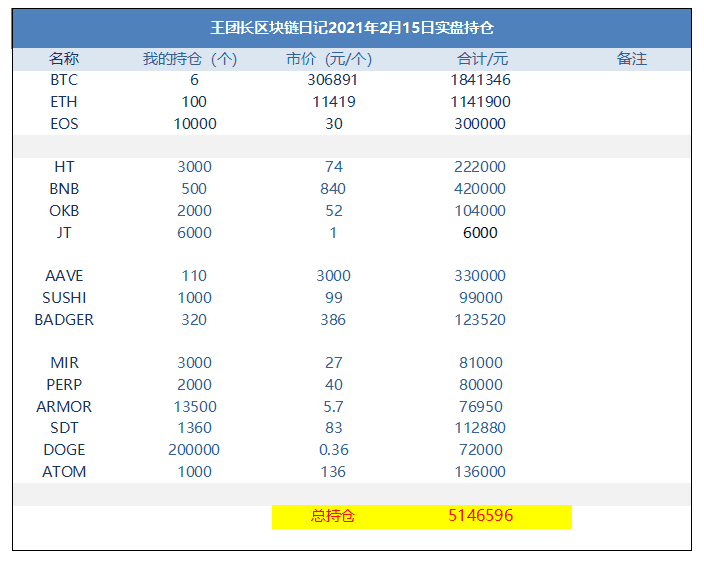The width and height of the screenshot is (704, 562).
Task: Select SDT total cell 112880
Action: point(480,428)
